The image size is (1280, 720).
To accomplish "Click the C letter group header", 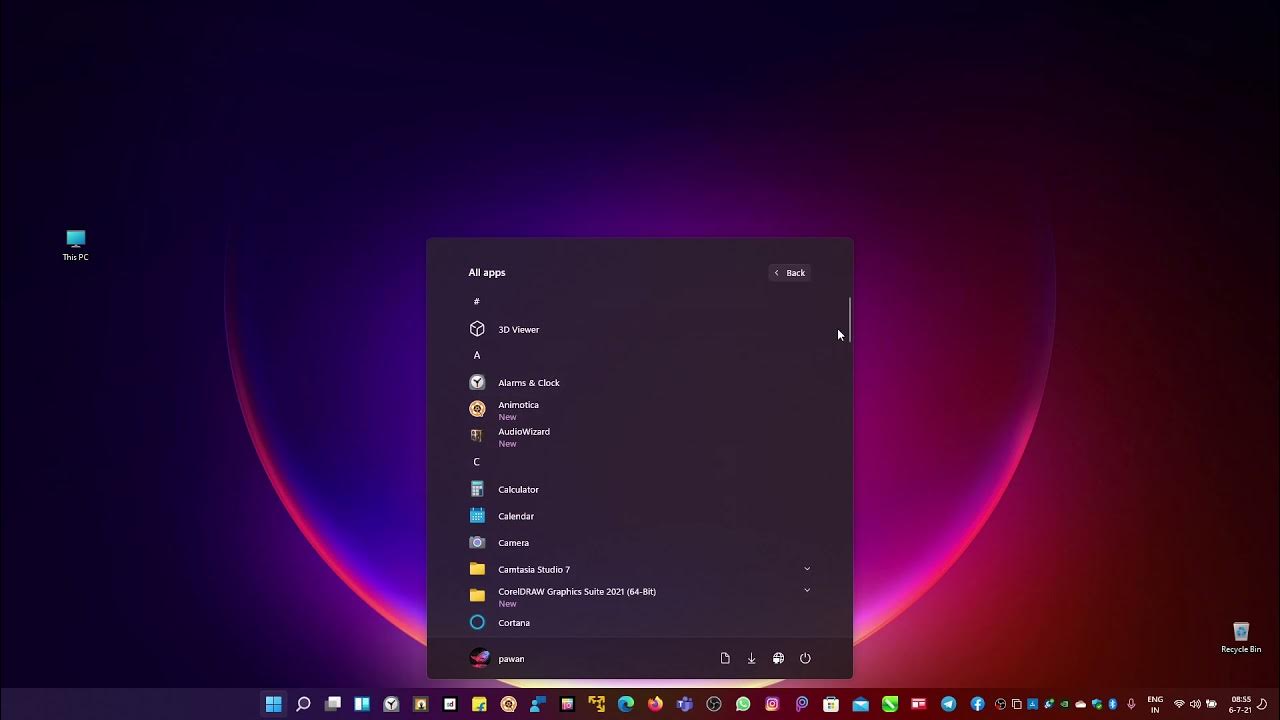I will (477, 462).
